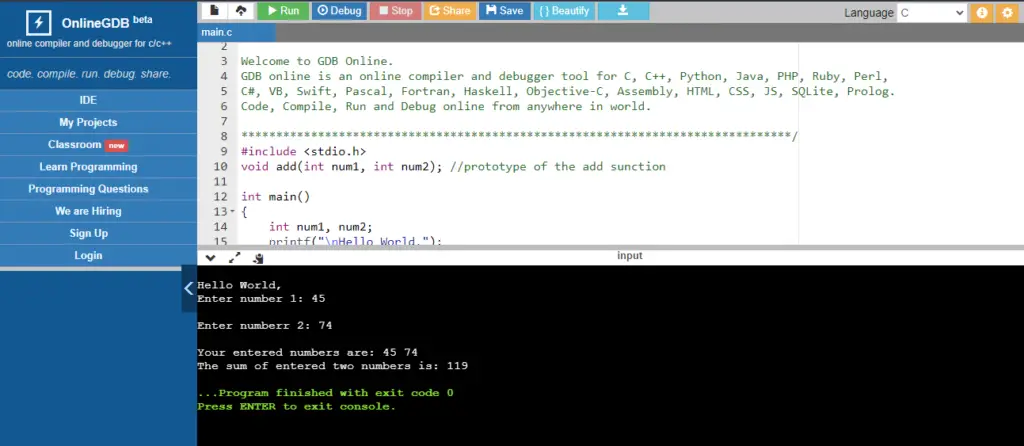The width and height of the screenshot is (1024, 446).
Task: Open Learn Programming in the sidebar
Action: click(x=88, y=167)
